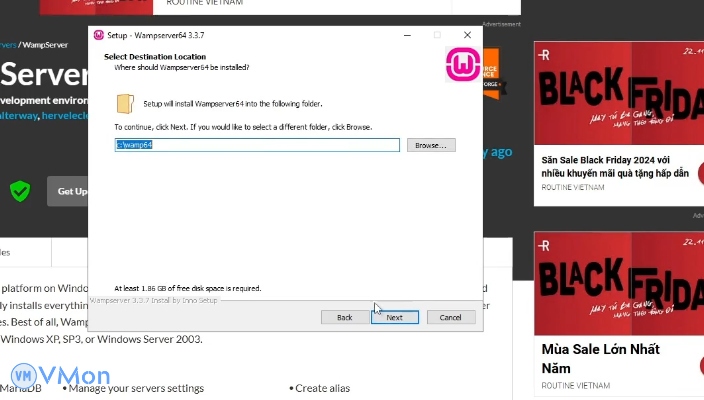The image size is (704, 400).
Task: Open the alterway author link
Action: (19, 116)
